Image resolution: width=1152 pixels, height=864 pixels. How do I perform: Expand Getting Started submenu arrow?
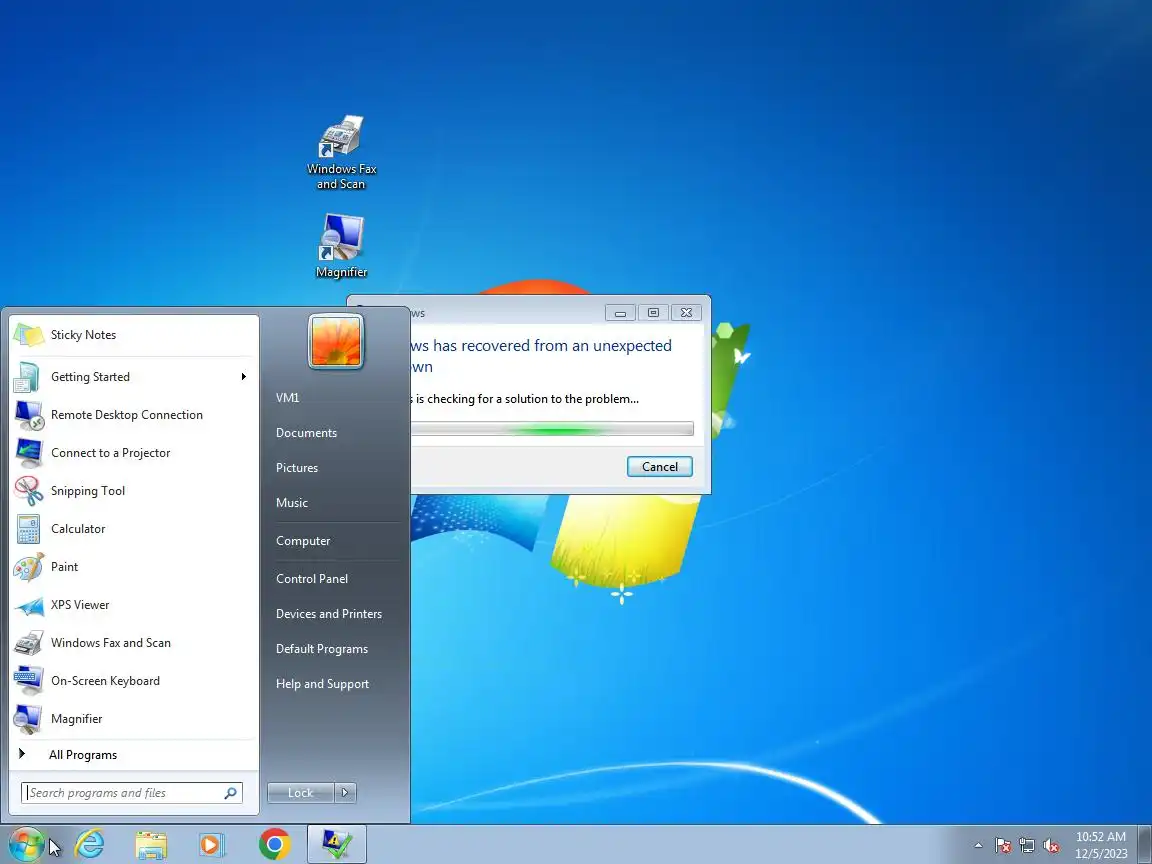243,377
